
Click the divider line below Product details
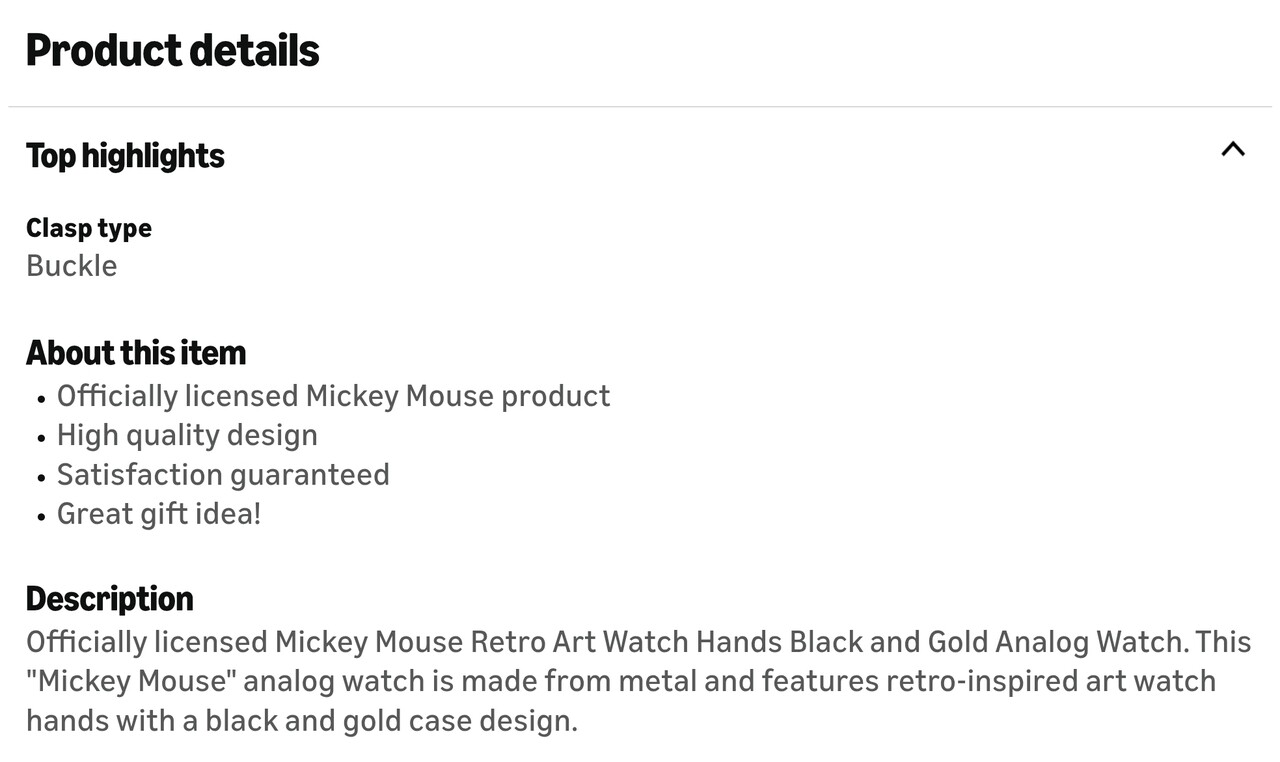640,106
